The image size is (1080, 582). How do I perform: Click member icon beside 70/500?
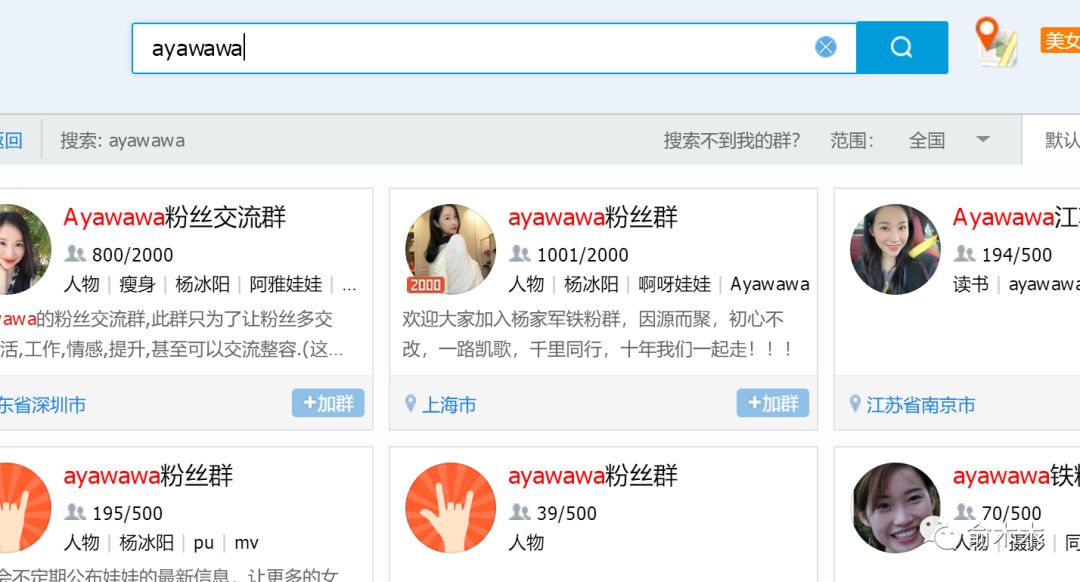pos(964,512)
